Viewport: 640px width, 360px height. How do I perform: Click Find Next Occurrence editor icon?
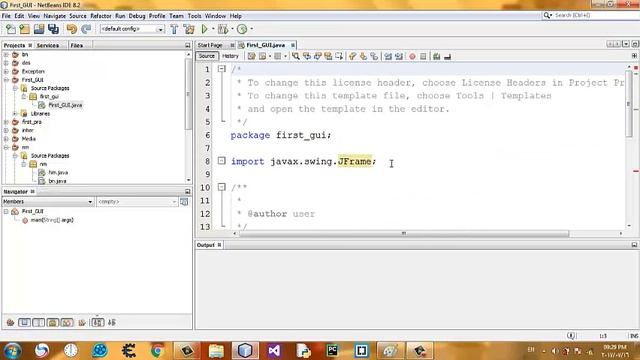tap(318, 56)
